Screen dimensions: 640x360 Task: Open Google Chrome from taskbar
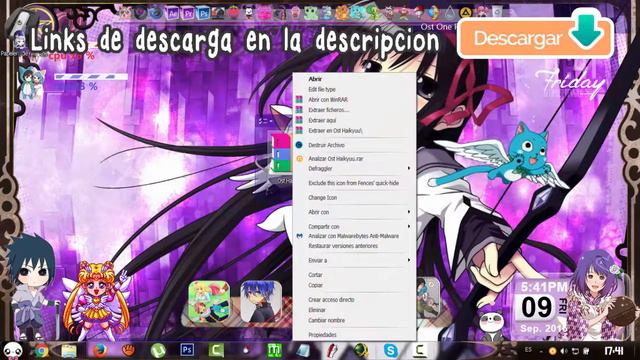41,350
